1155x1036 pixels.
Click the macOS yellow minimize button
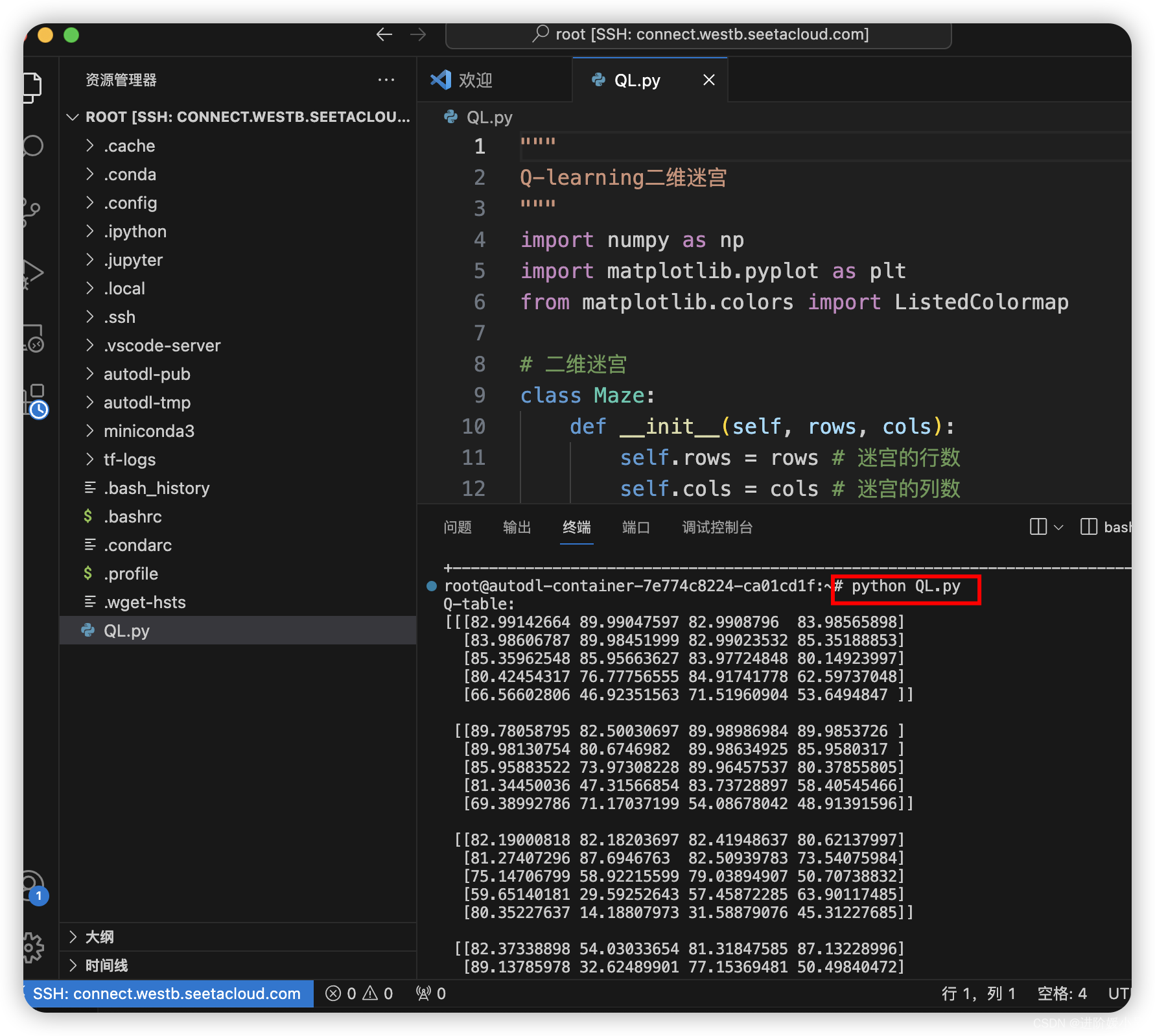coord(45,34)
